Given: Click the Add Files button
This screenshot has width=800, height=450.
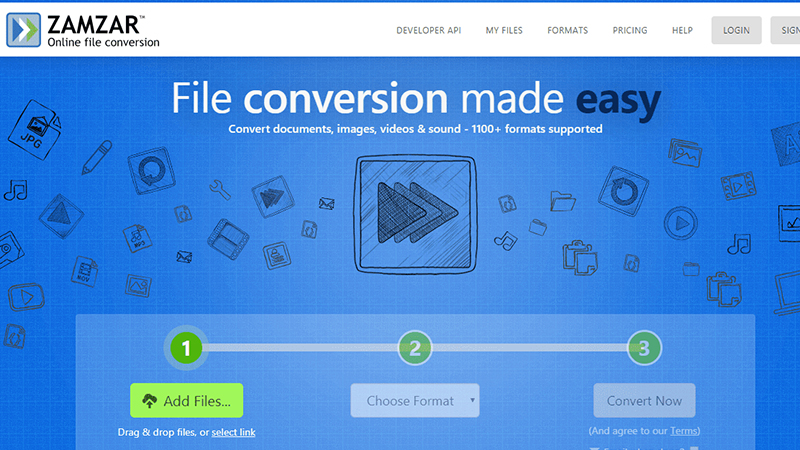Looking at the screenshot, I should click(187, 401).
